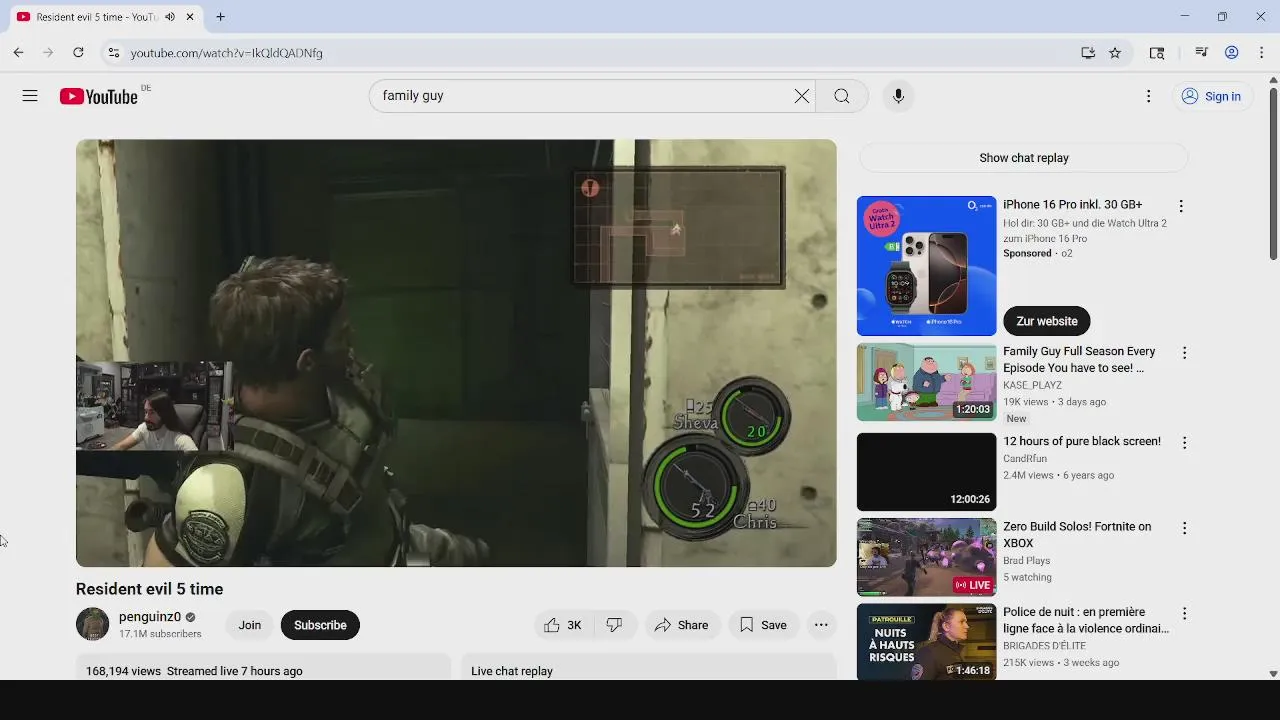Open iPhone 16 Pro ad image
This screenshot has height=720, width=1280.
point(926,266)
